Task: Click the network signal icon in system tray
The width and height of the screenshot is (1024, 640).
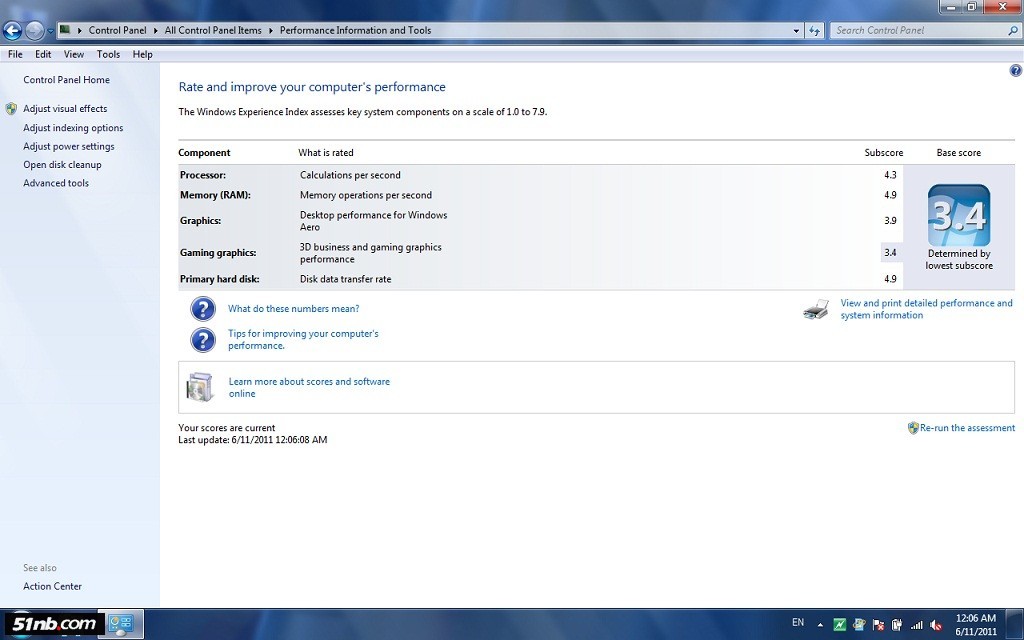Action: coord(916,624)
